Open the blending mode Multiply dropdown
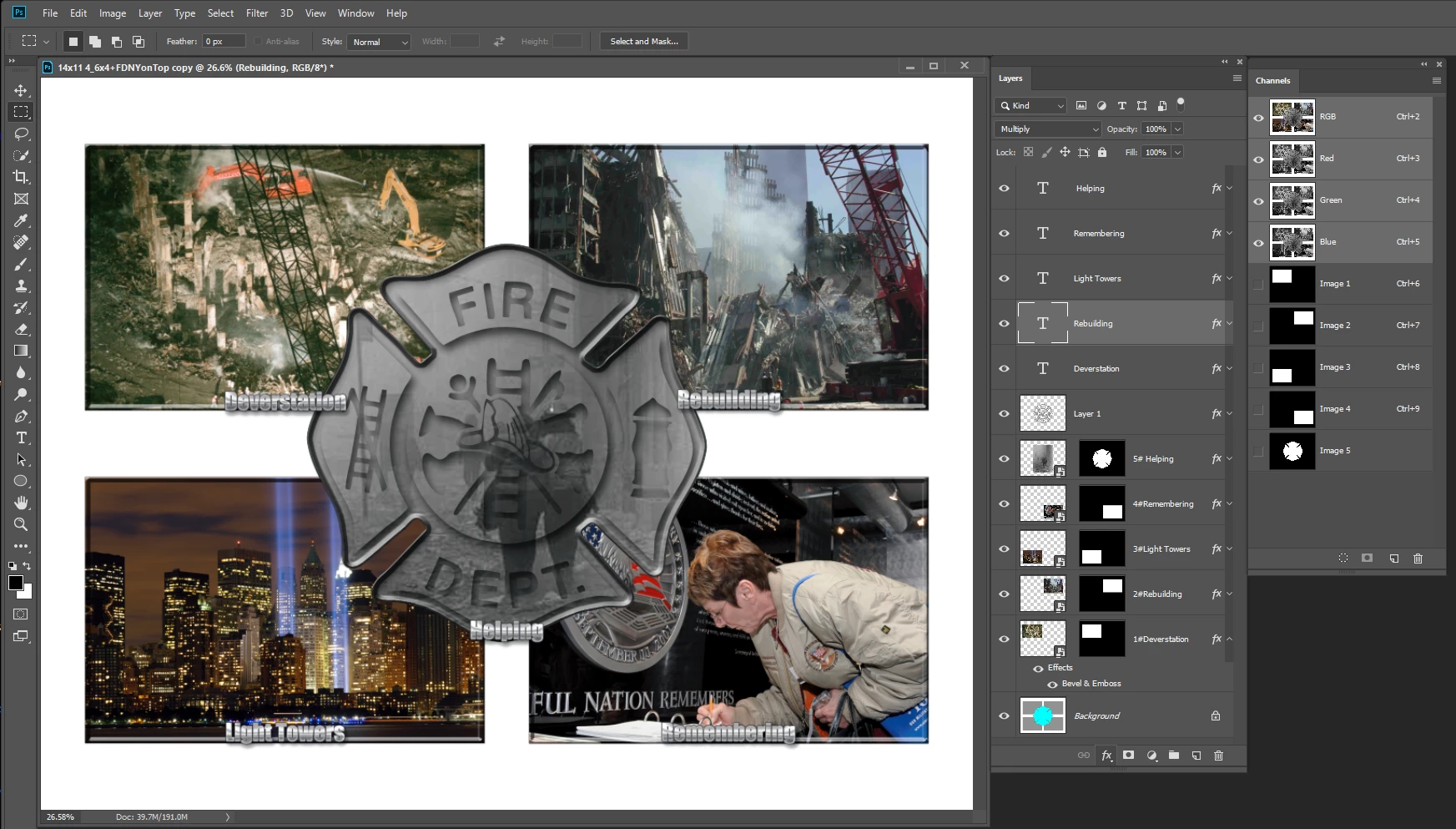The image size is (1456, 829). click(x=1049, y=129)
